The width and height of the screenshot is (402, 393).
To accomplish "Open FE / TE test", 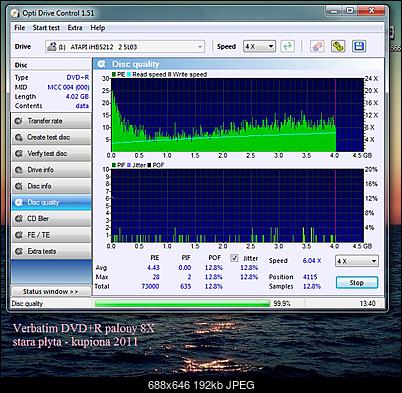I will (x=51, y=235).
